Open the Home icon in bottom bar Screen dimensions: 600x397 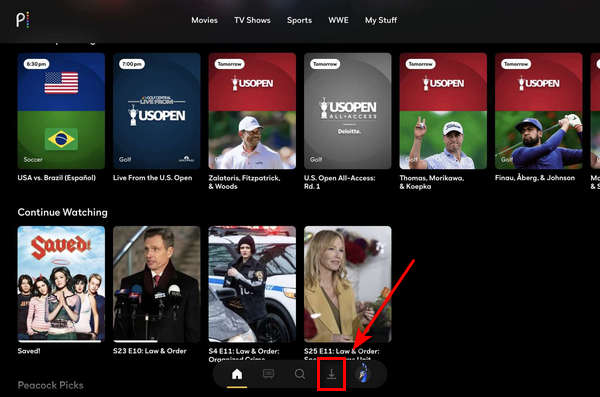[237, 374]
